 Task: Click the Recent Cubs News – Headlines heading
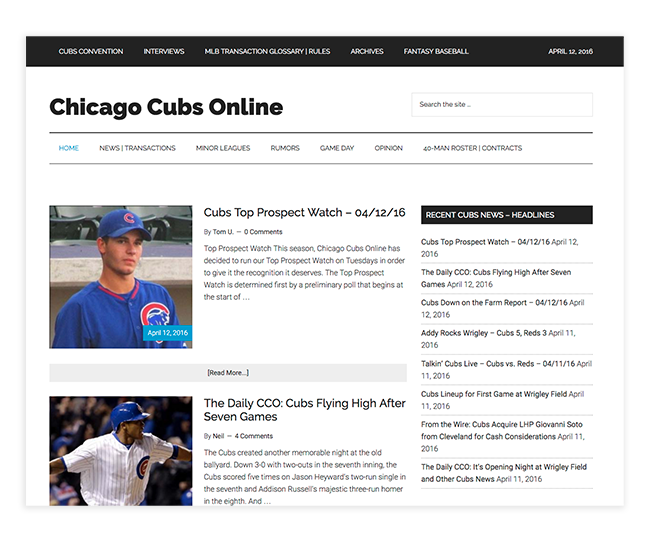[x=507, y=215]
